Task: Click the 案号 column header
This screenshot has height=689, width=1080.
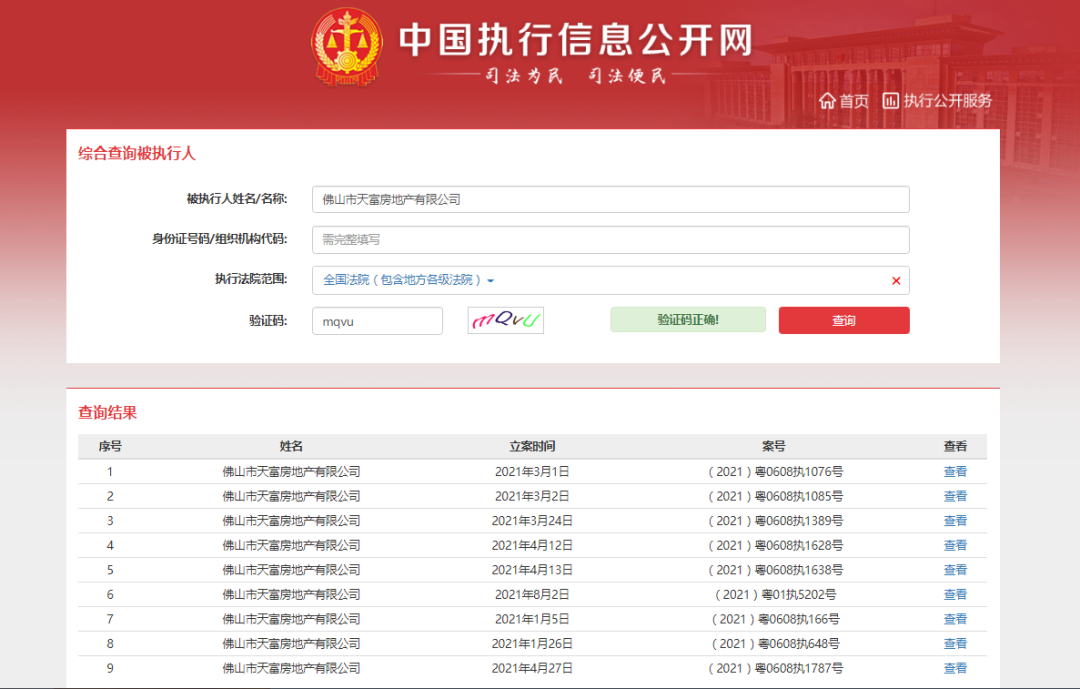Action: click(773, 446)
